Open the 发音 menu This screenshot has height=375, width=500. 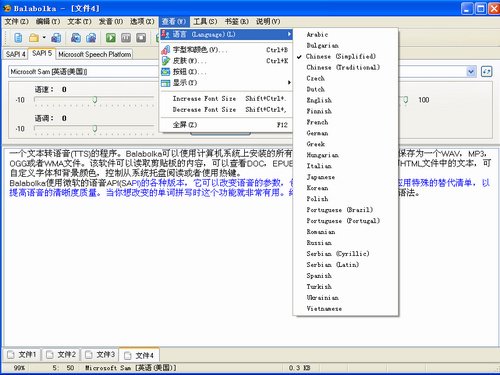click(x=111, y=22)
